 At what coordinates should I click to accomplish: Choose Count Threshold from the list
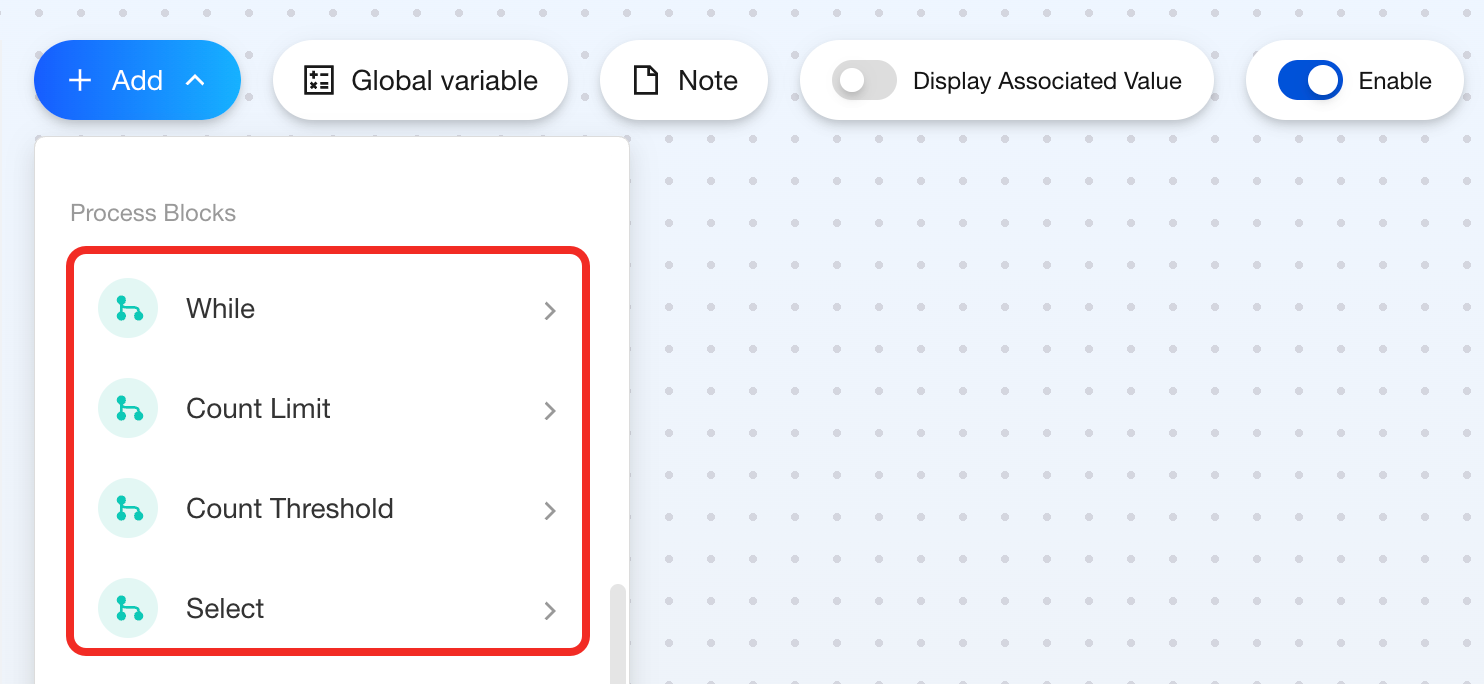tap(289, 508)
